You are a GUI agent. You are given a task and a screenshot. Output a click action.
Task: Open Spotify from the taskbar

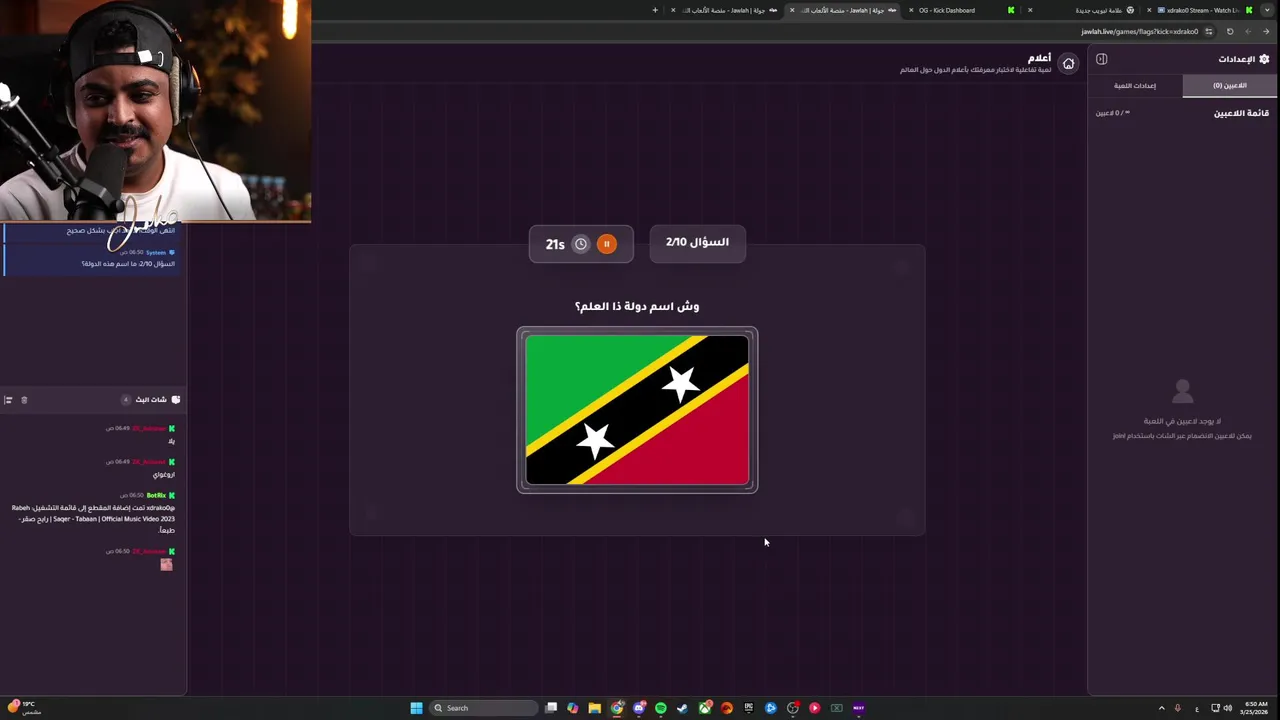coord(661,708)
